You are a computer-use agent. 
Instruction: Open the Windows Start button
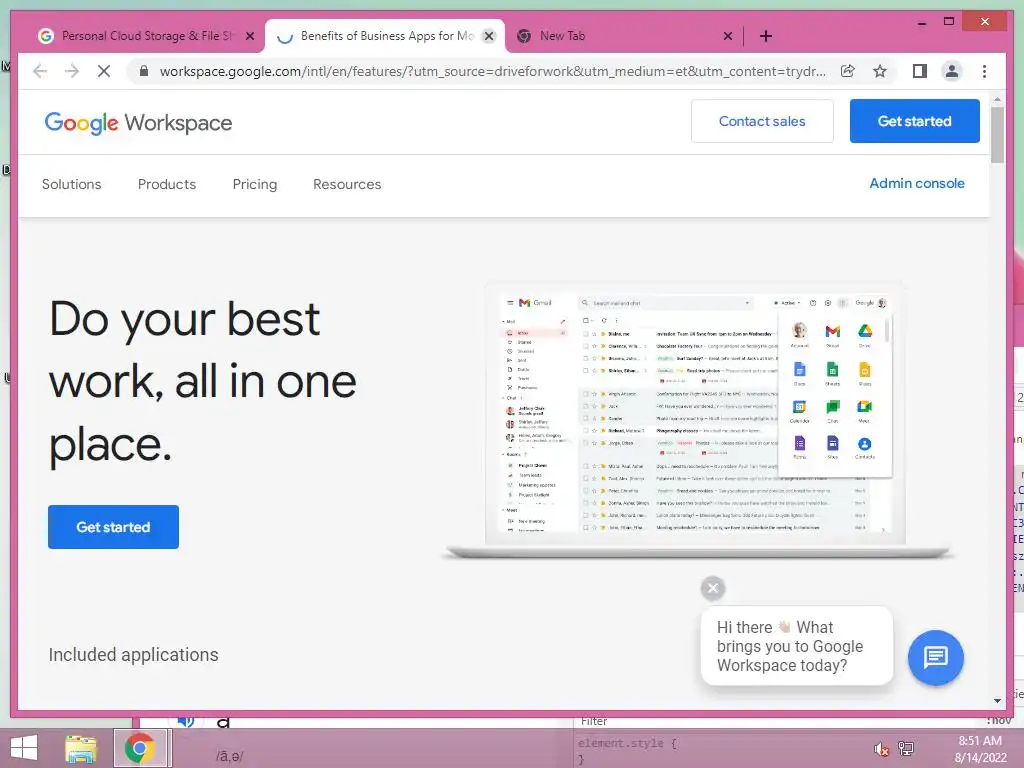click(x=24, y=748)
